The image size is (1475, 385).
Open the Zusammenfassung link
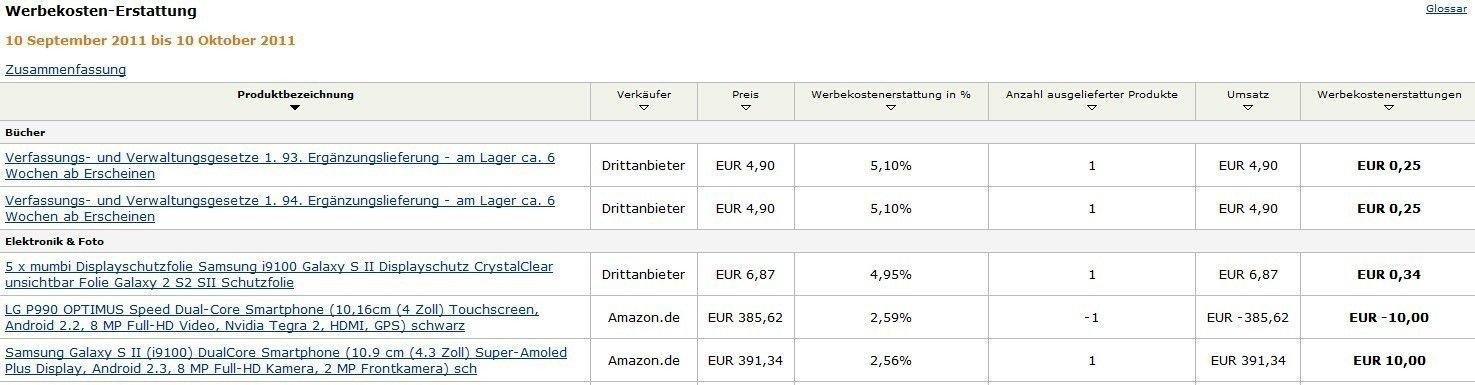[x=66, y=70]
